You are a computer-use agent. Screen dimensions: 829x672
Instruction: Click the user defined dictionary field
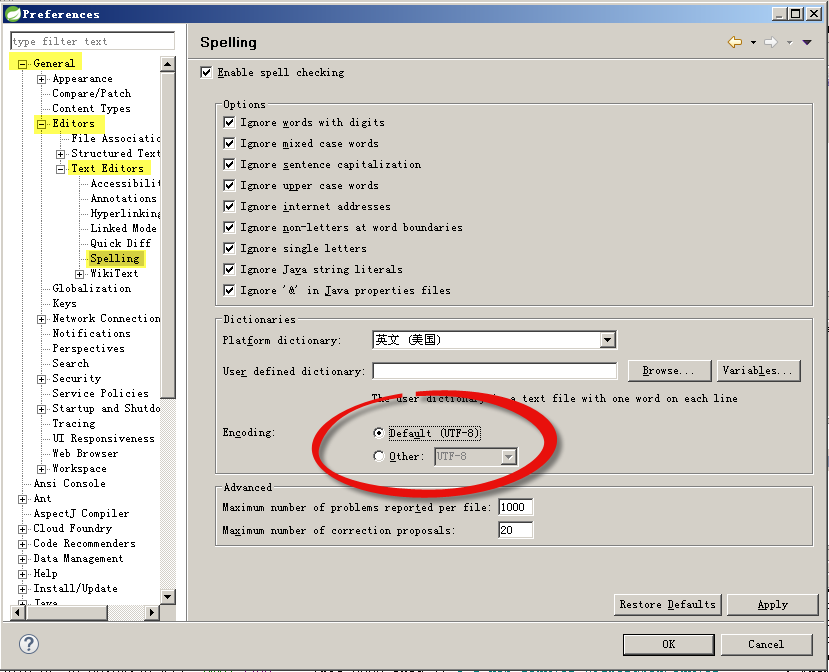click(x=494, y=371)
